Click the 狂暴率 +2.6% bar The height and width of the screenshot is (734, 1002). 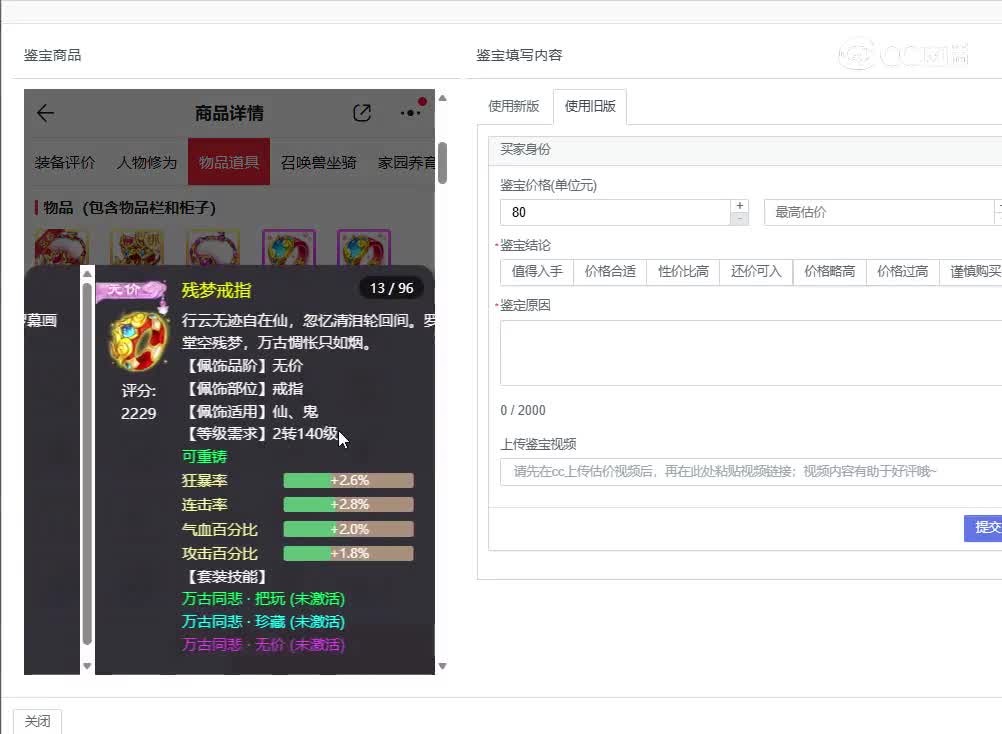coord(348,480)
